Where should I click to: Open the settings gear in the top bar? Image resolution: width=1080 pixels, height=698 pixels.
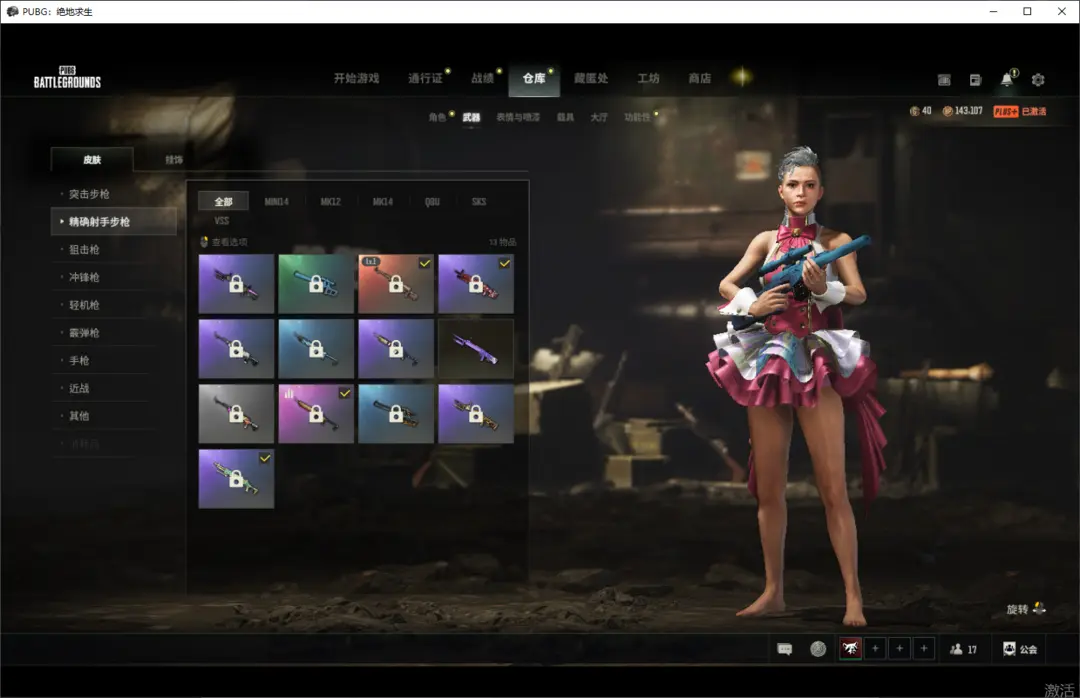tap(1038, 80)
